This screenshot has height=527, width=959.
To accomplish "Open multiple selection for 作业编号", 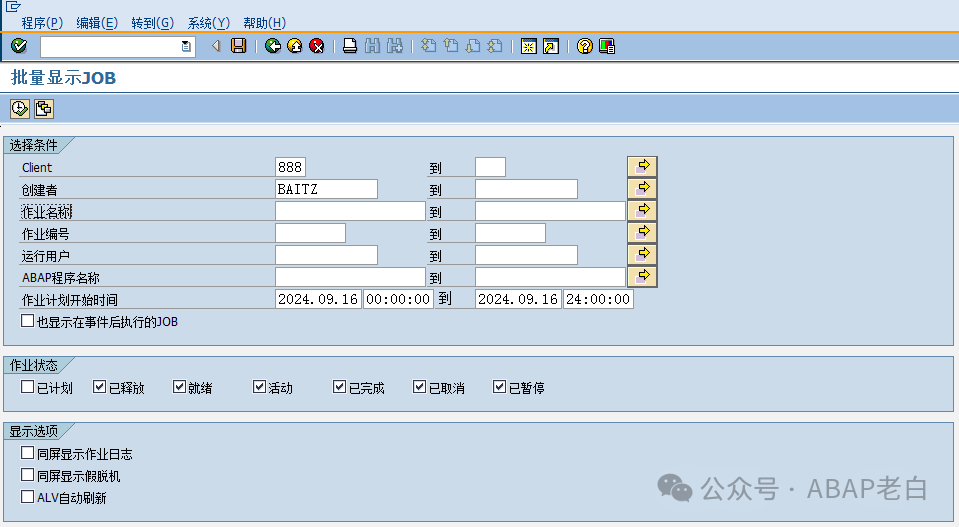I will (x=642, y=232).
